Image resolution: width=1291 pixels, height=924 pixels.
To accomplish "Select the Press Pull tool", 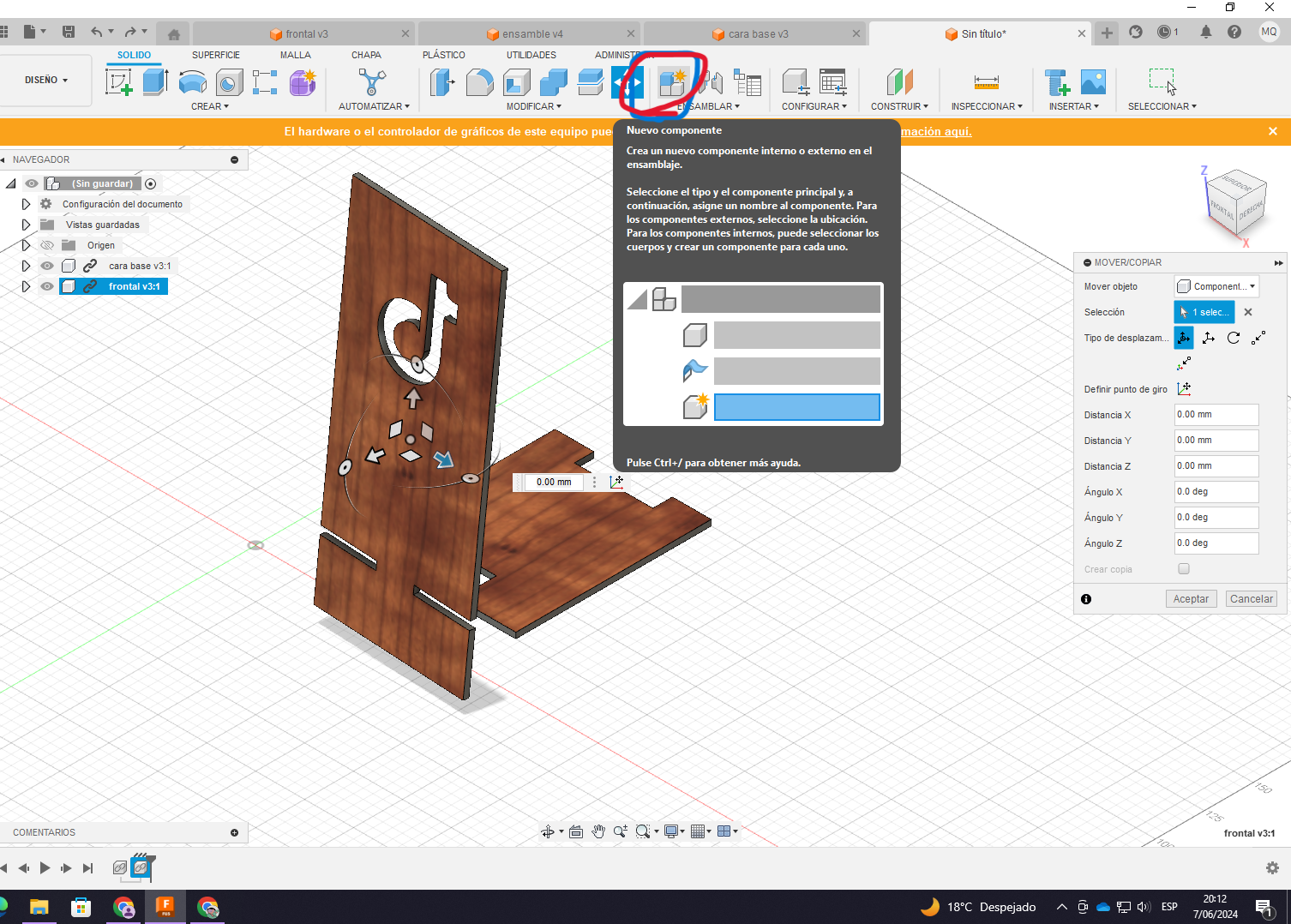I will tap(442, 83).
